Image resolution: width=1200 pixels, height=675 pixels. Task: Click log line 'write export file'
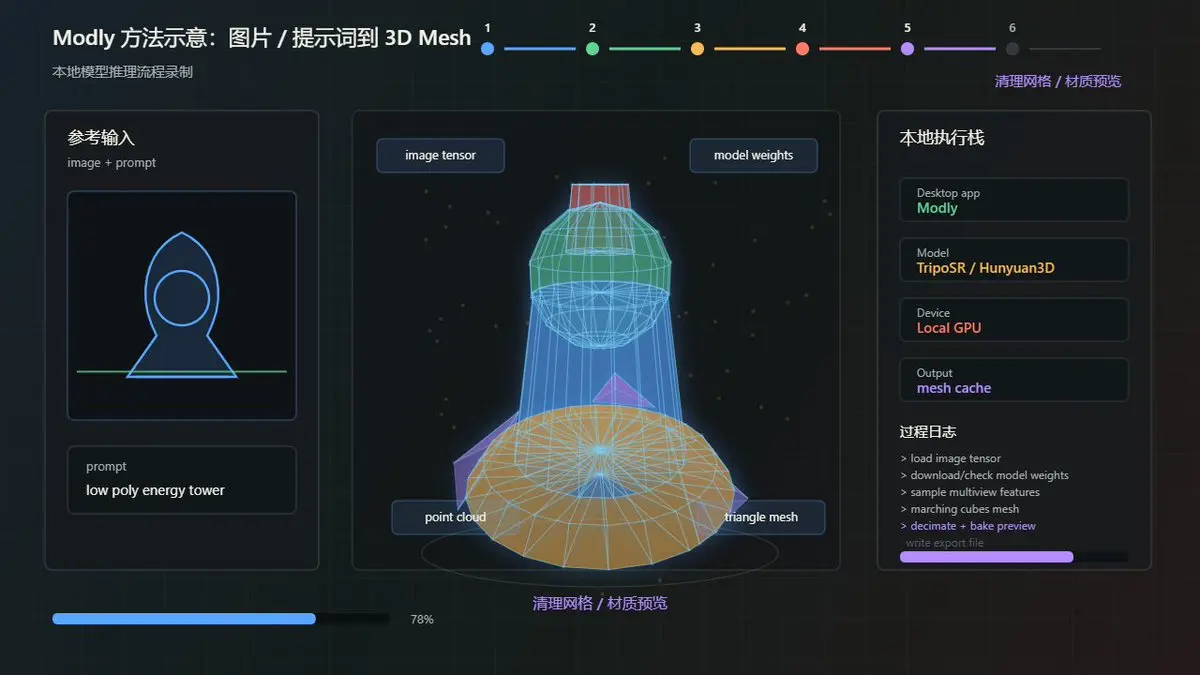[x=944, y=543]
